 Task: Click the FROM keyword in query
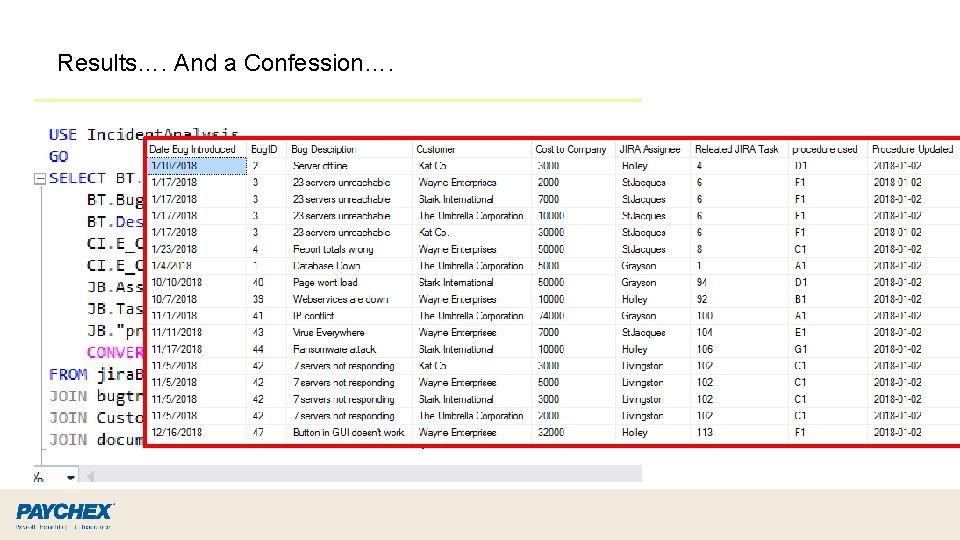point(68,375)
